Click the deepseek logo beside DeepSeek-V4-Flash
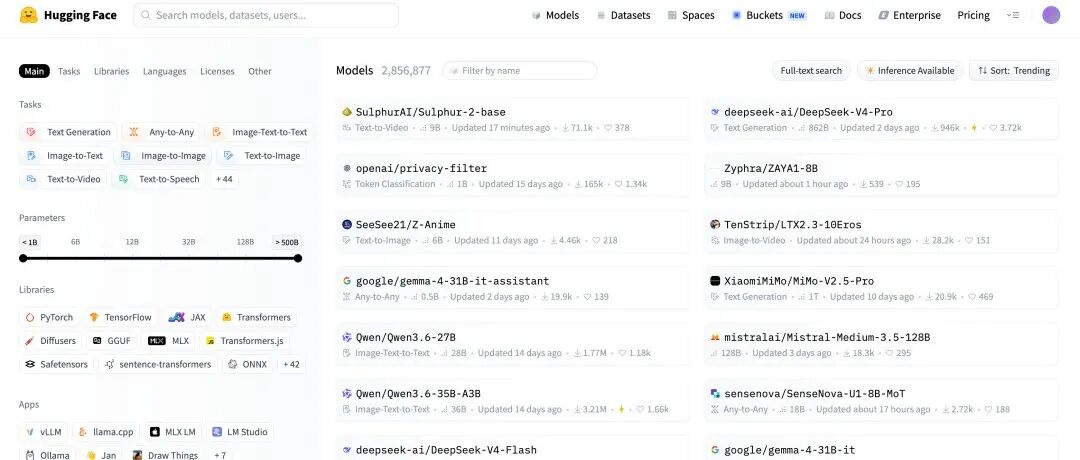 (347, 450)
